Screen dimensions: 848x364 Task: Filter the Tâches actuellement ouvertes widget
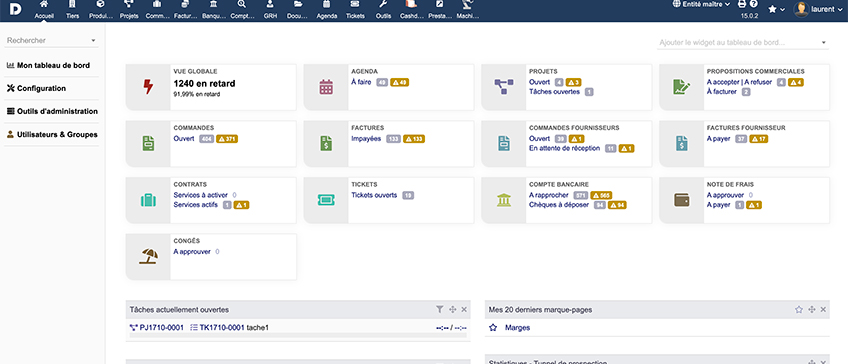click(x=440, y=309)
